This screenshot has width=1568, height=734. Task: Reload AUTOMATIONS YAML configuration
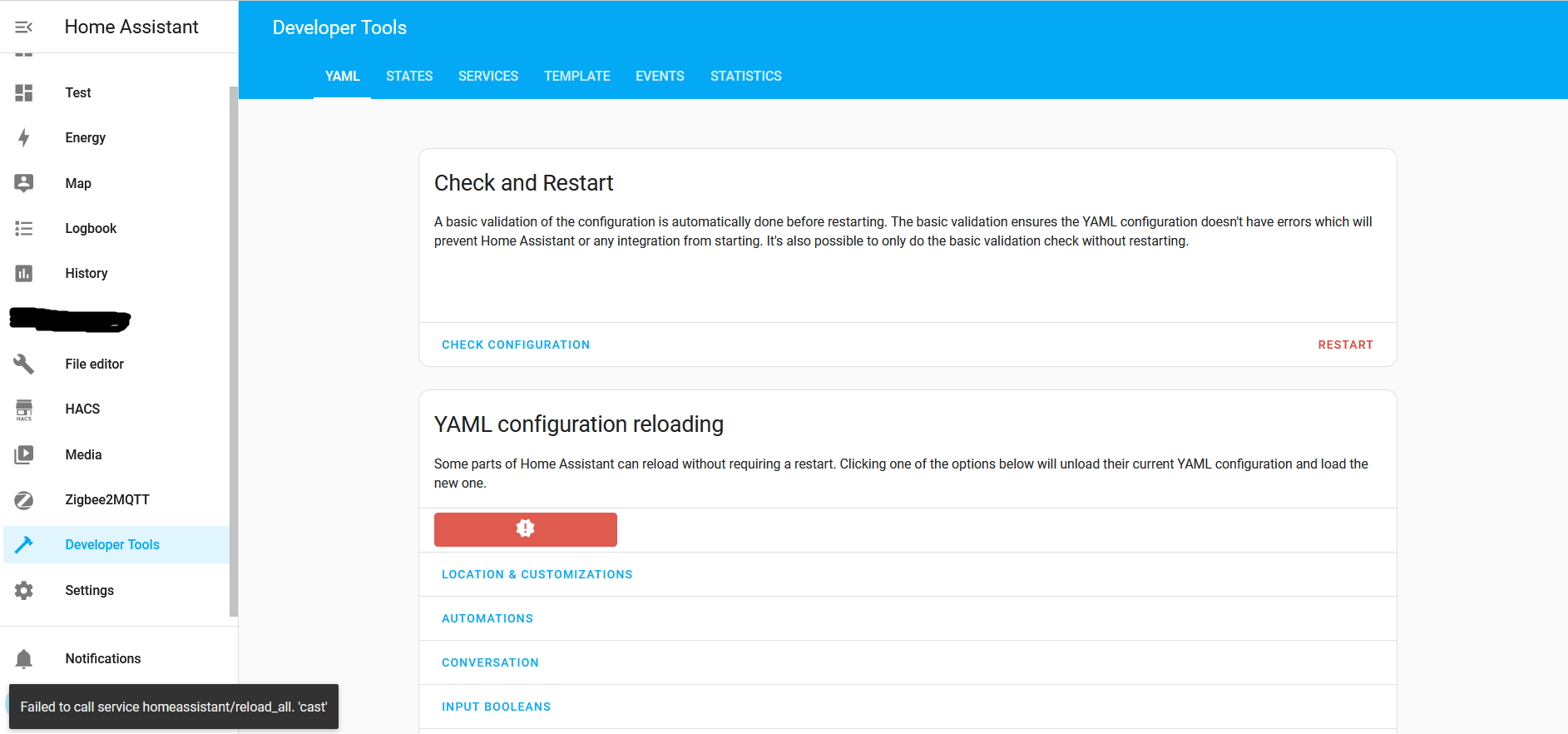487,618
